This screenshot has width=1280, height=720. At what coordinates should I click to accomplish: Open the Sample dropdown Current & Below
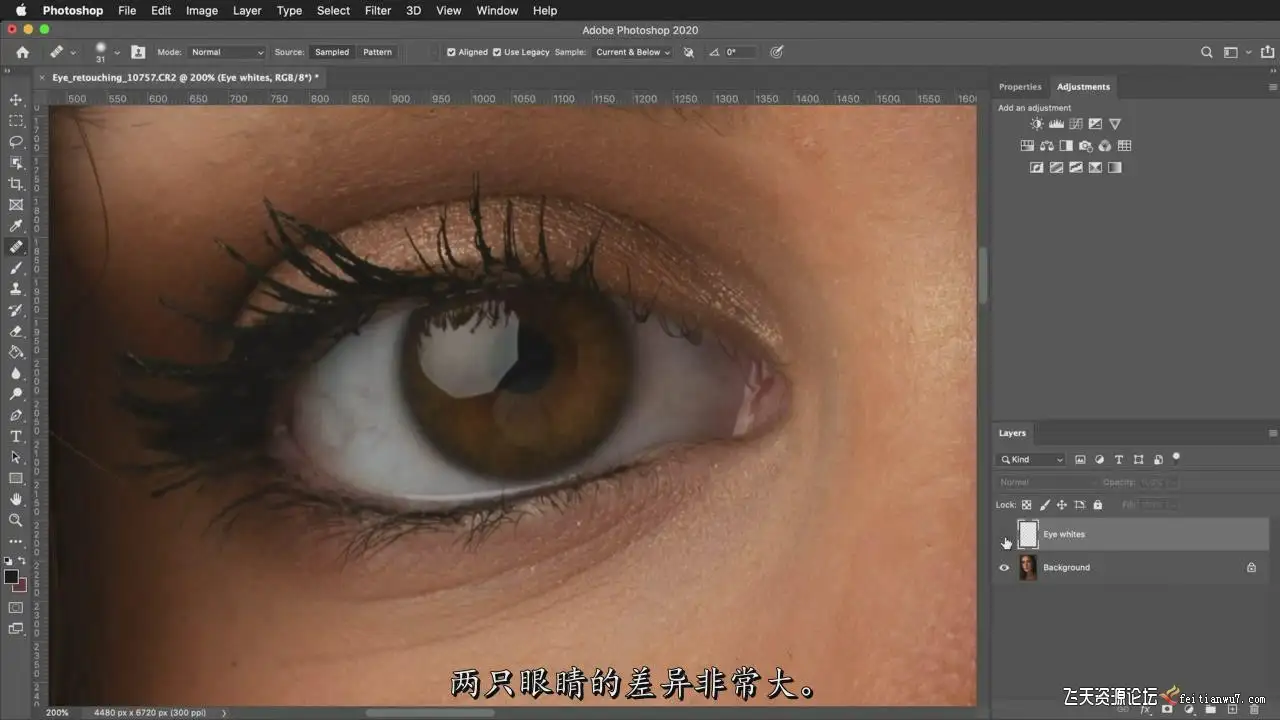632,52
